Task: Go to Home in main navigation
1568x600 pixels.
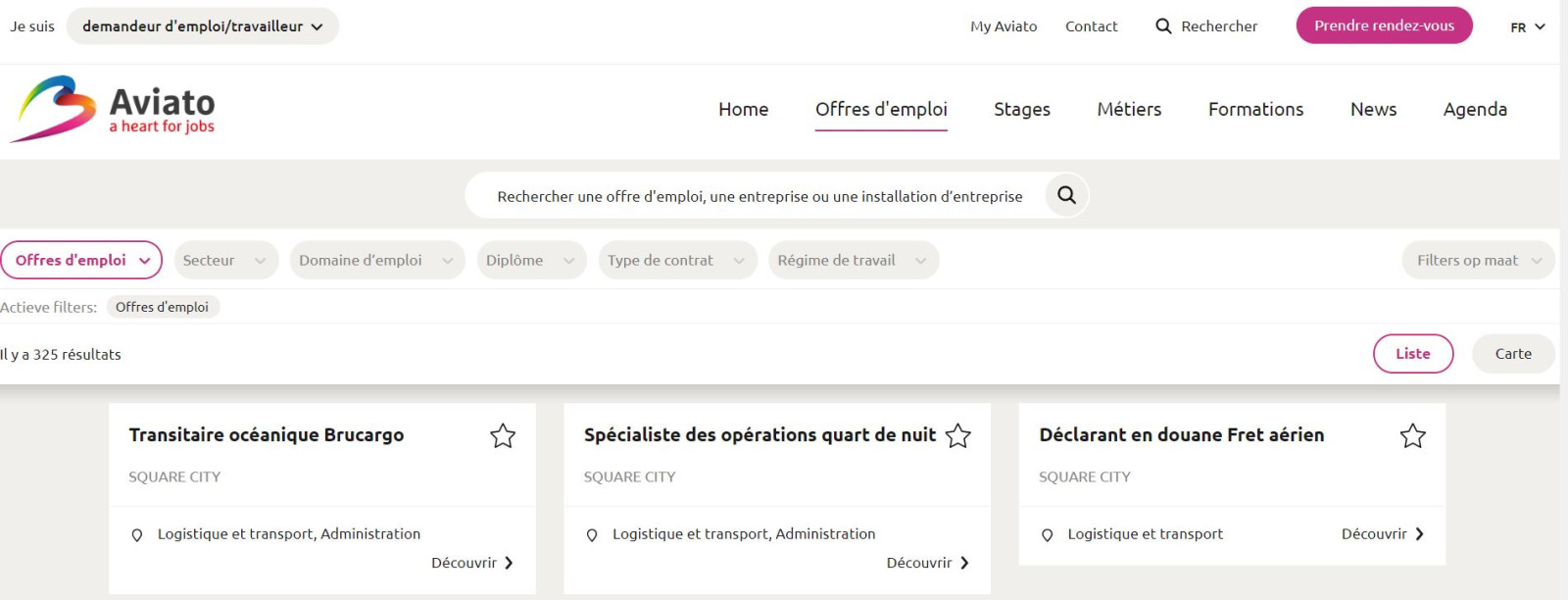Action: [x=744, y=109]
